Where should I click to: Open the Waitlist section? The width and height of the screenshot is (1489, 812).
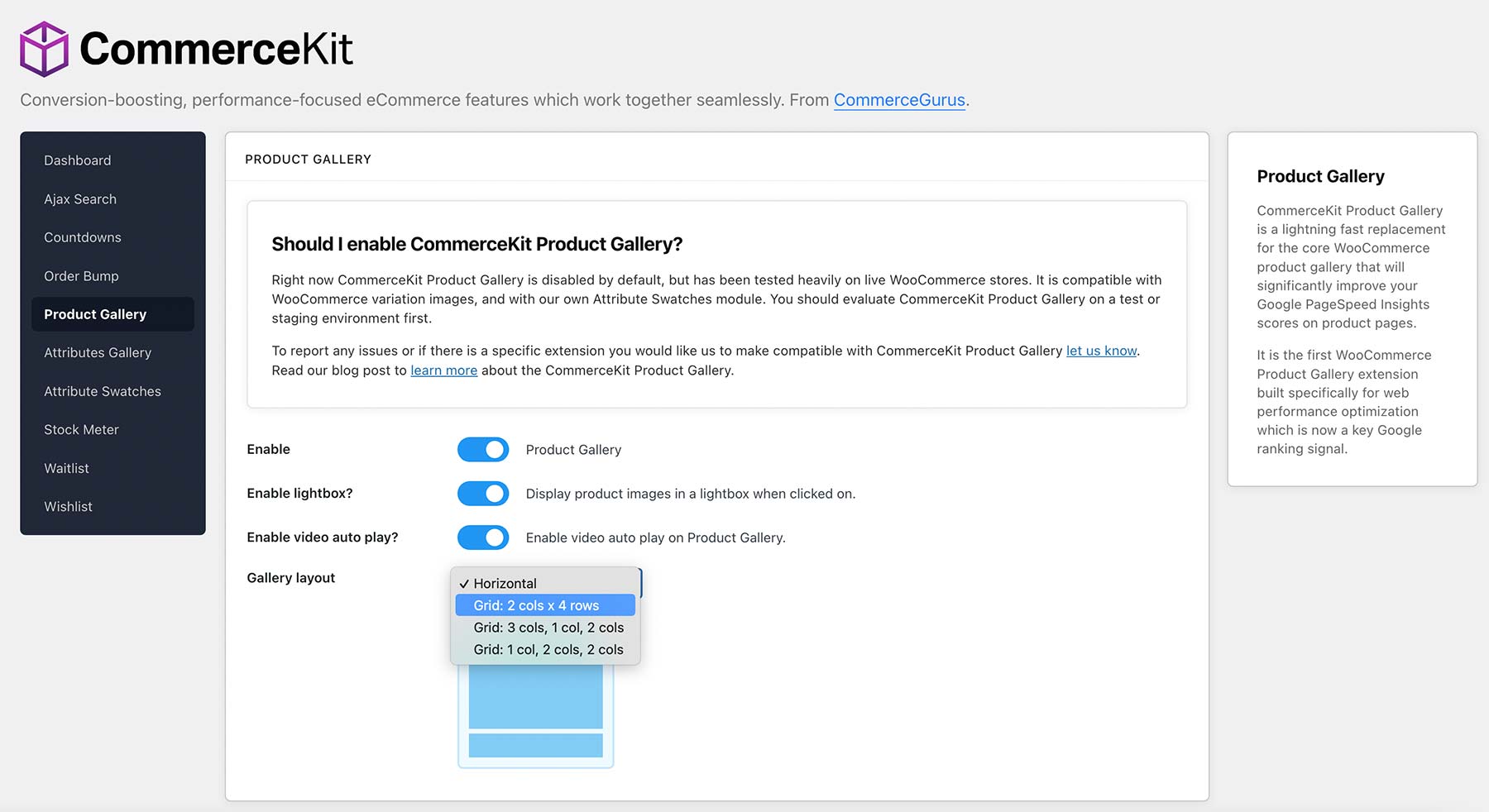tap(66, 468)
